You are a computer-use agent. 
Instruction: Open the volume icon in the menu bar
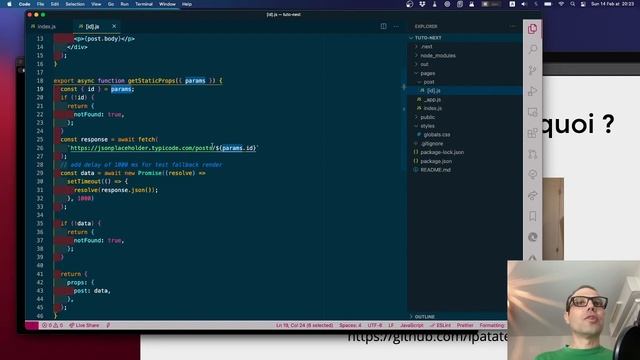(524, 4)
